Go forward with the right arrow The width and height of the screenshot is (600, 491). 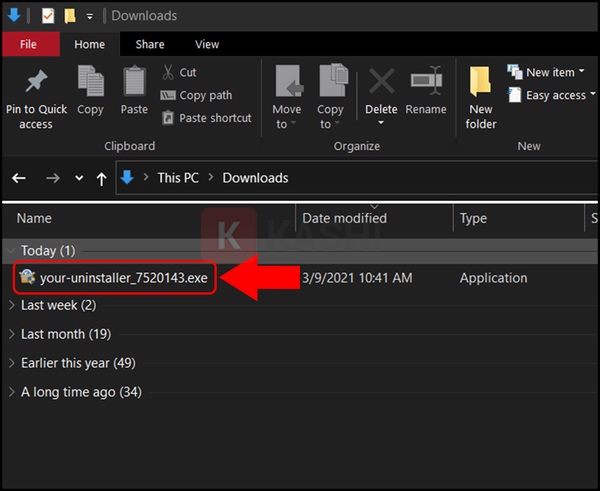(x=53, y=178)
